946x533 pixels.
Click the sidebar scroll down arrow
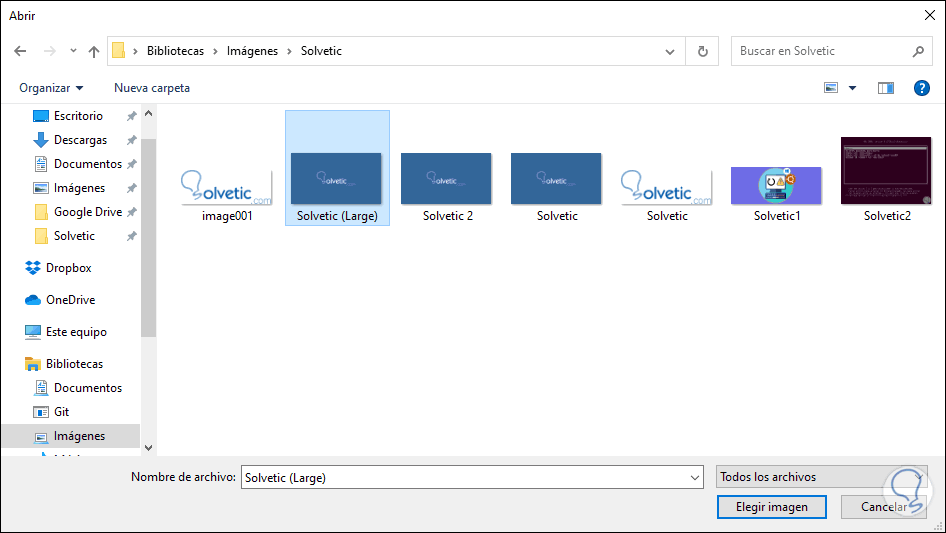(148, 448)
